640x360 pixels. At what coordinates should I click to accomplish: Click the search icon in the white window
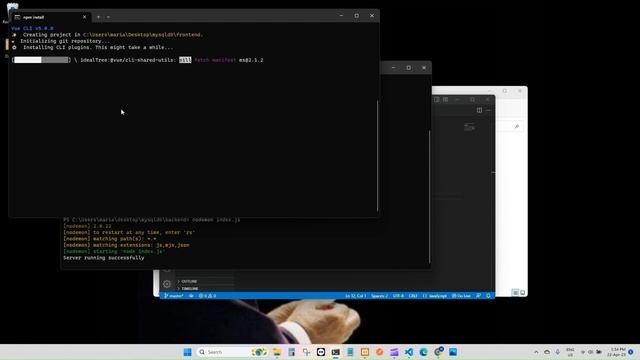[x=517, y=127]
